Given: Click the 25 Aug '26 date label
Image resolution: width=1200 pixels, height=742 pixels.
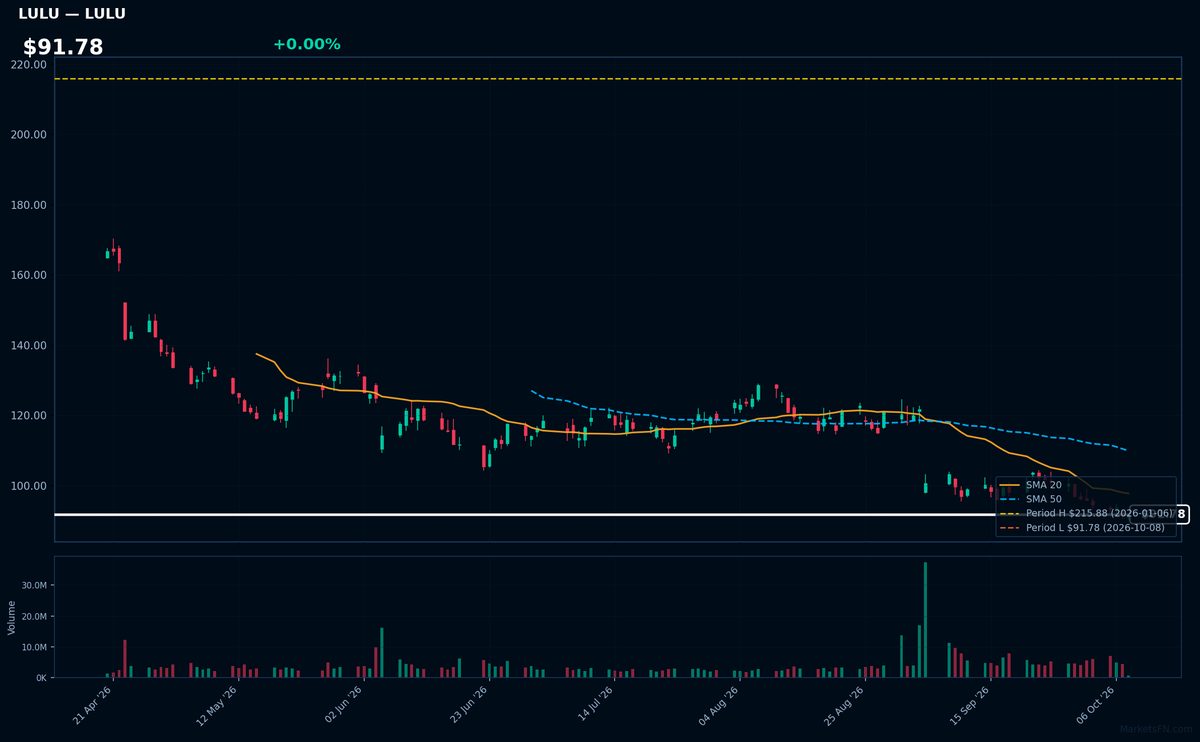Looking at the screenshot, I should pos(844,706).
